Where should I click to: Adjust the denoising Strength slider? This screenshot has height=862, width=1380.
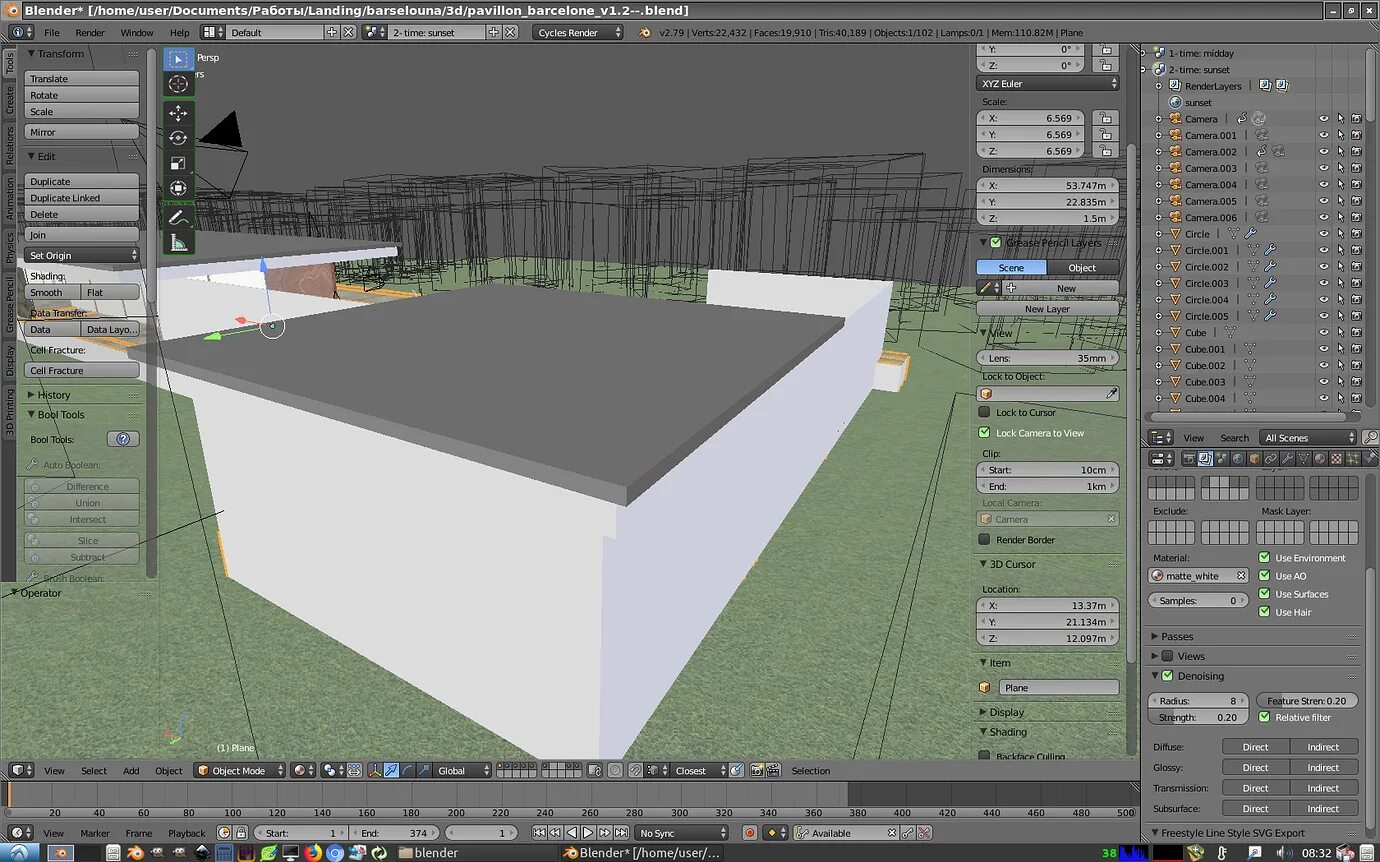1198,718
